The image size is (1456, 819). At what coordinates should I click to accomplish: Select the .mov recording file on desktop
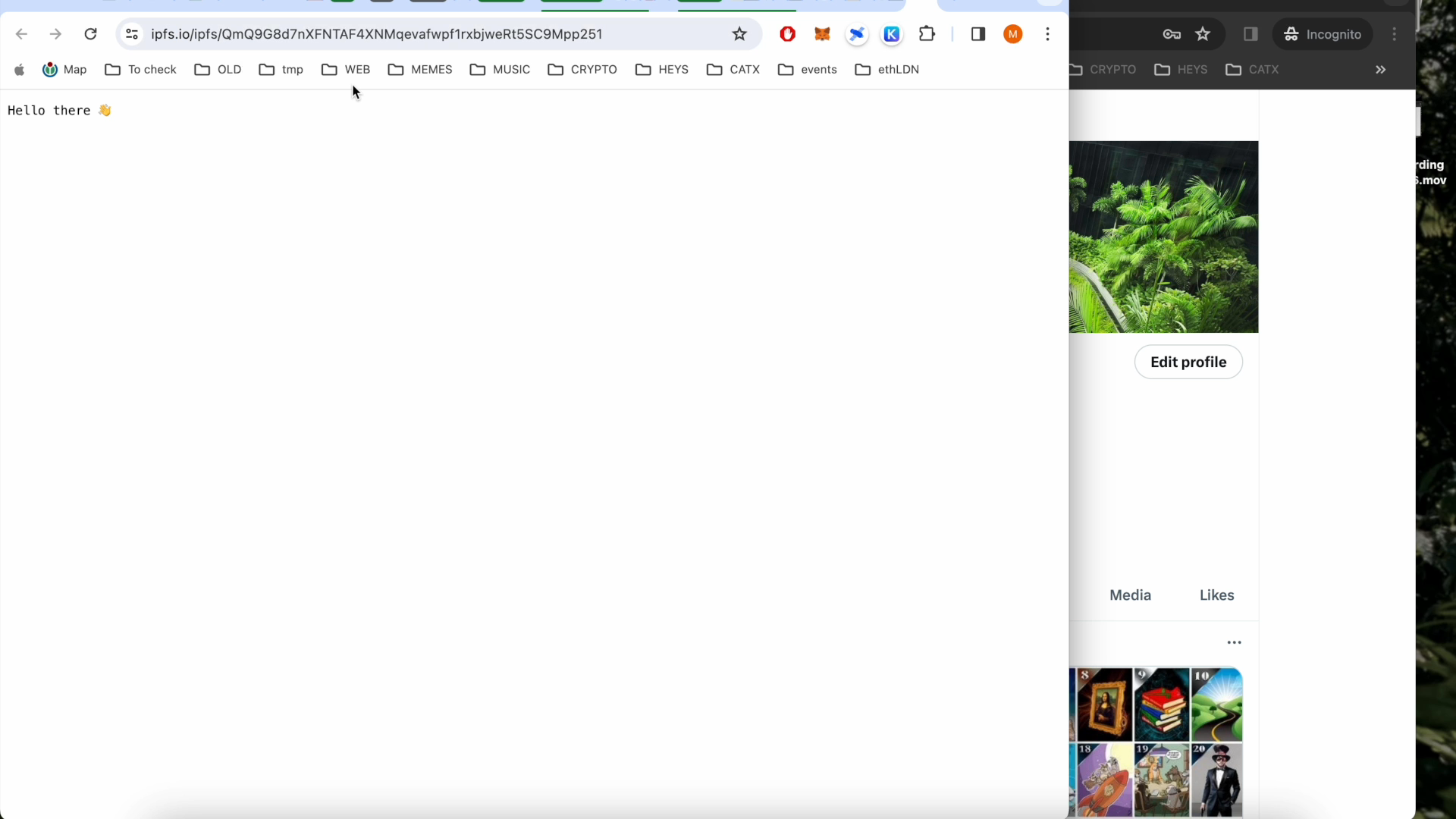[x=1432, y=173]
